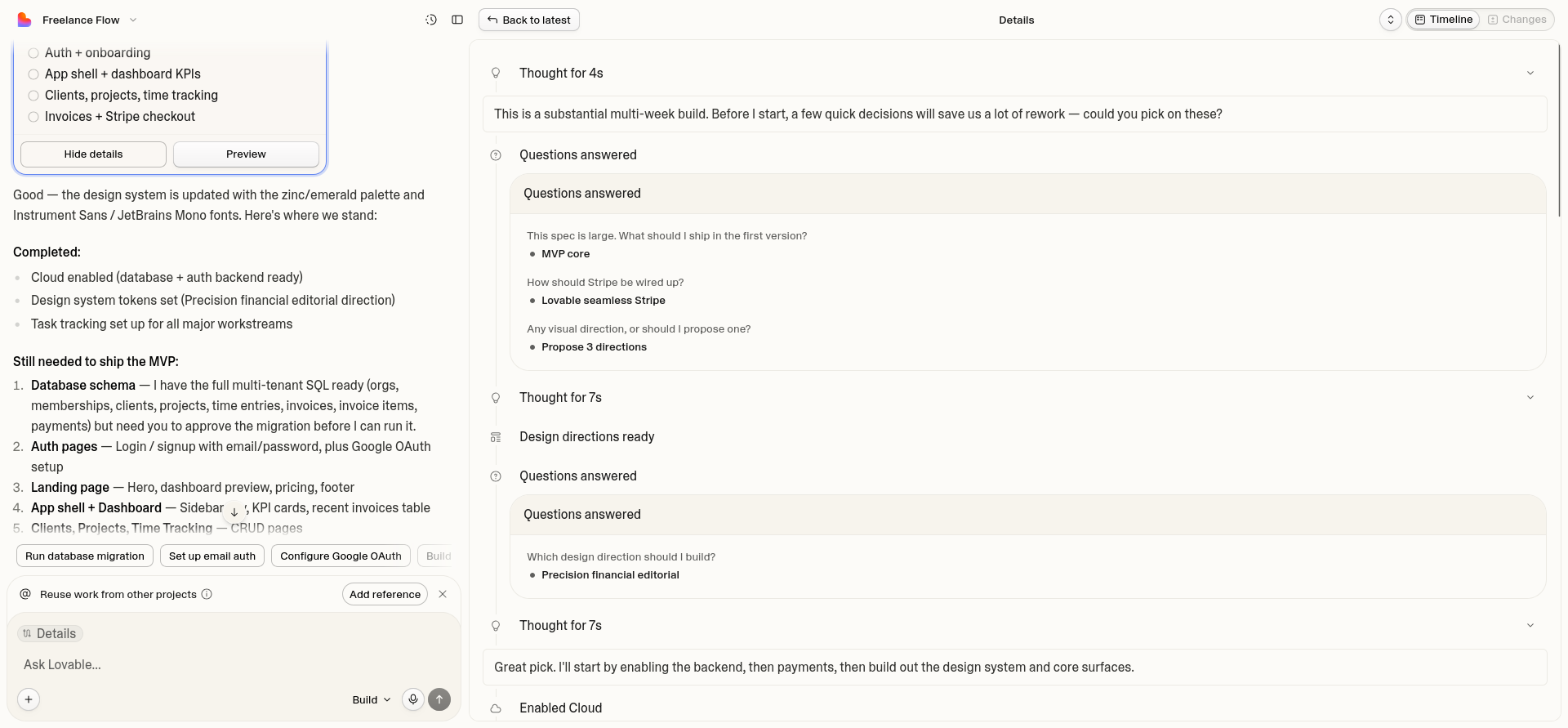Expand the first Thought for 7s chevron
Viewport: 1568px width, 728px height.
point(1530,398)
